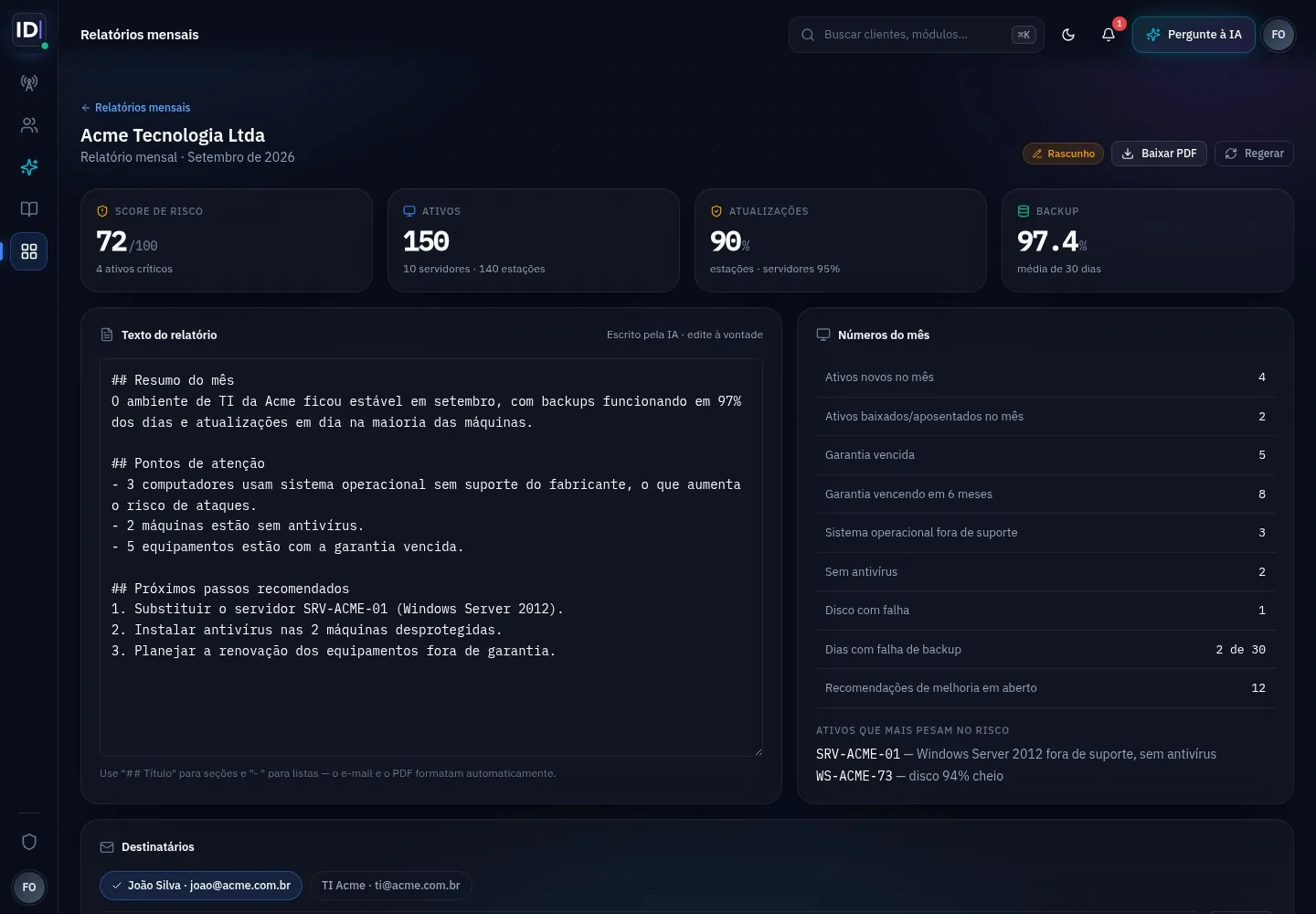This screenshot has width=1316, height=914.
Task: Toggle recipient TI Acme chip
Action: [391, 886]
